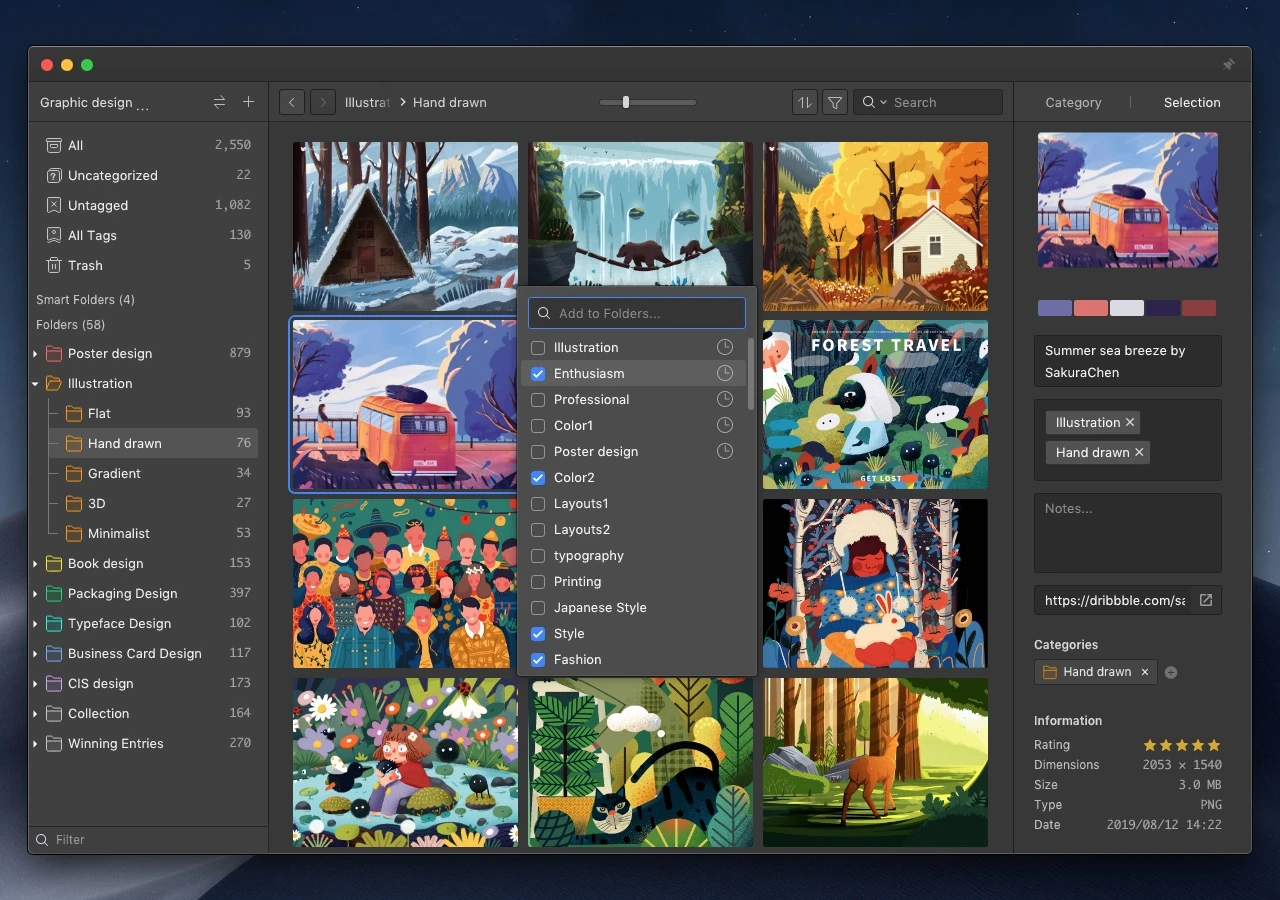Go forward with the right arrow button
Screen dimensions: 1280x900
pos(322,102)
